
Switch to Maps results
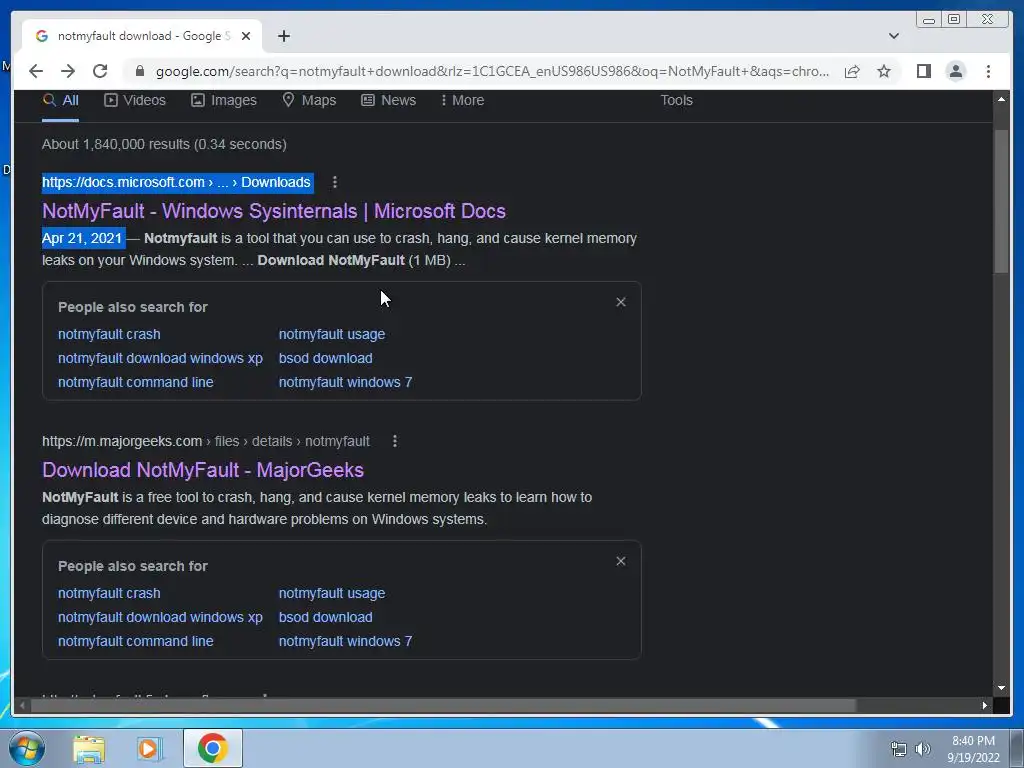pyautogui.click(x=309, y=101)
